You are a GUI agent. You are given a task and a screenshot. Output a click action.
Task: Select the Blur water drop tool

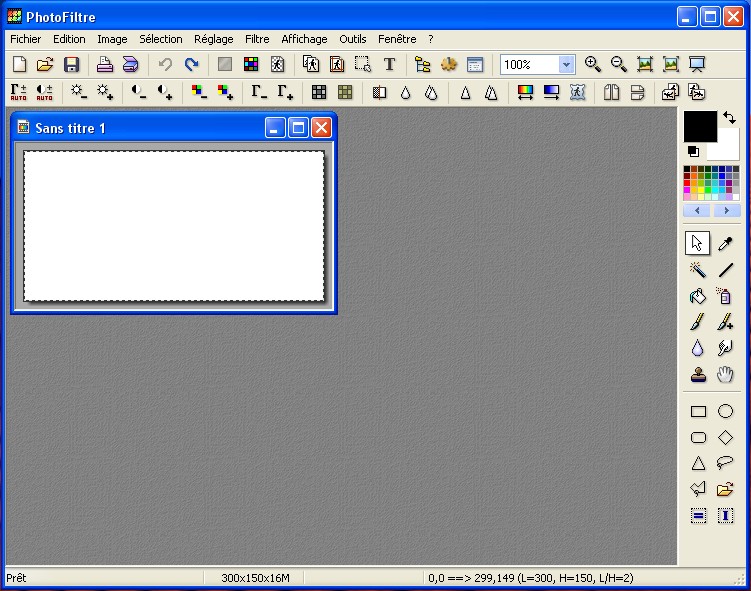[698, 348]
